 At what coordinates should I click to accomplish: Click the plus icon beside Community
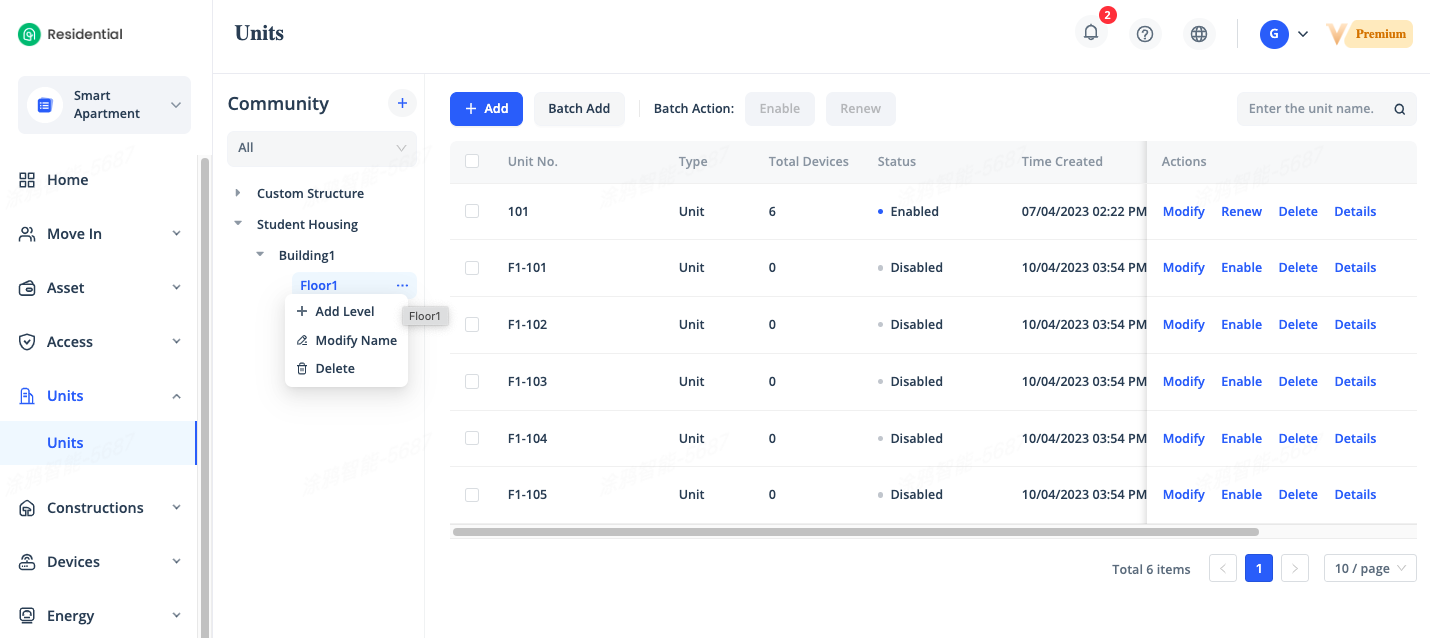click(x=402, y=103)
